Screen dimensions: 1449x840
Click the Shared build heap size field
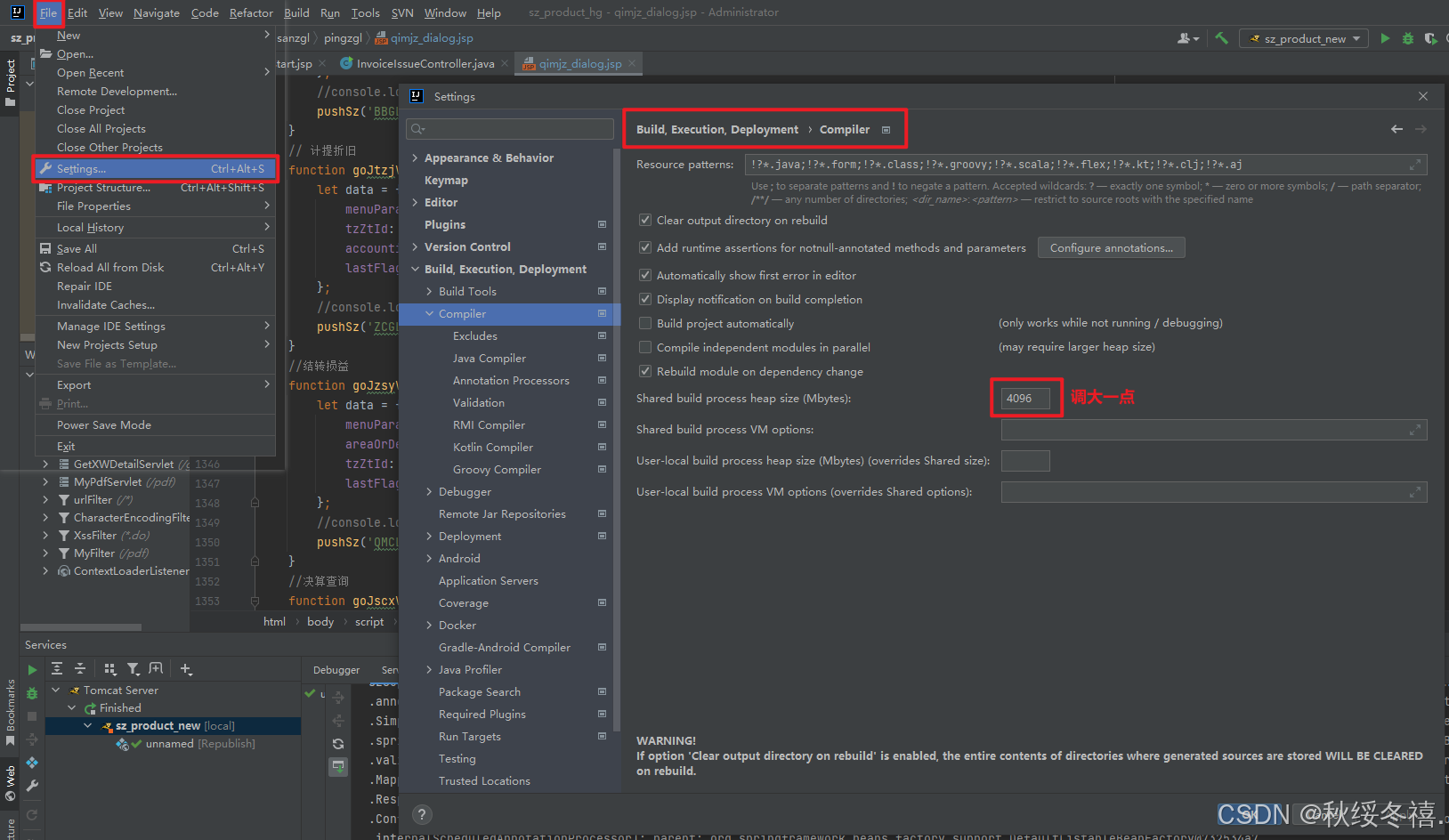tap(1025, 398)
